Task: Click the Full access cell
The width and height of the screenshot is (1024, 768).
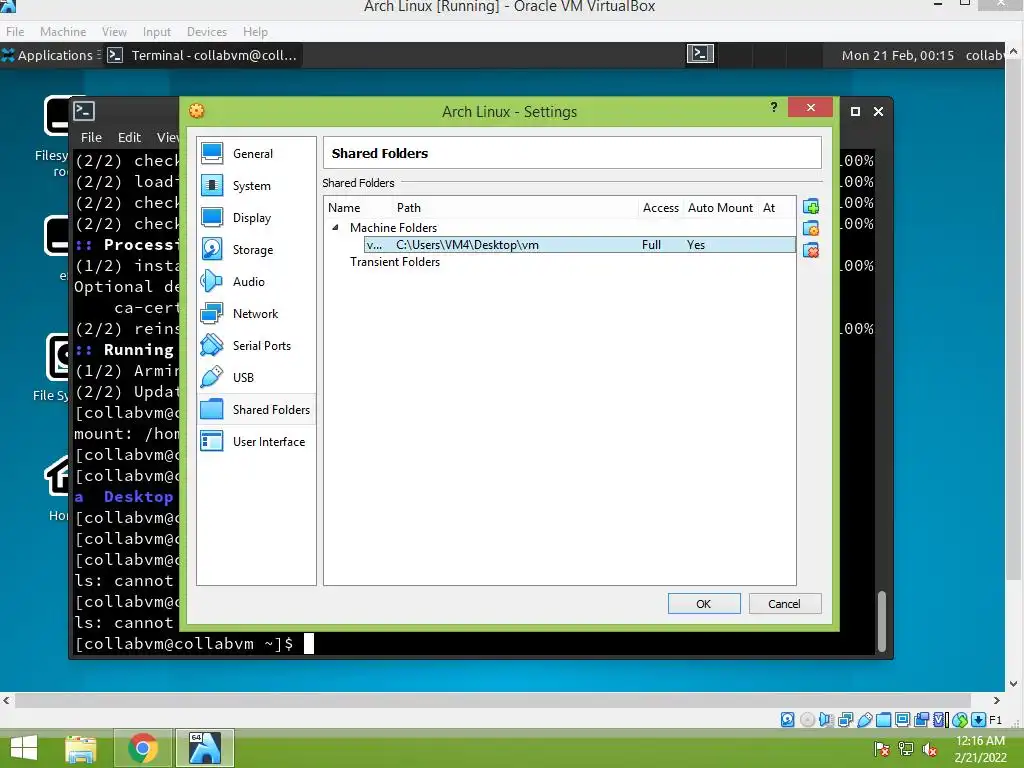Action: coord(651,245)
